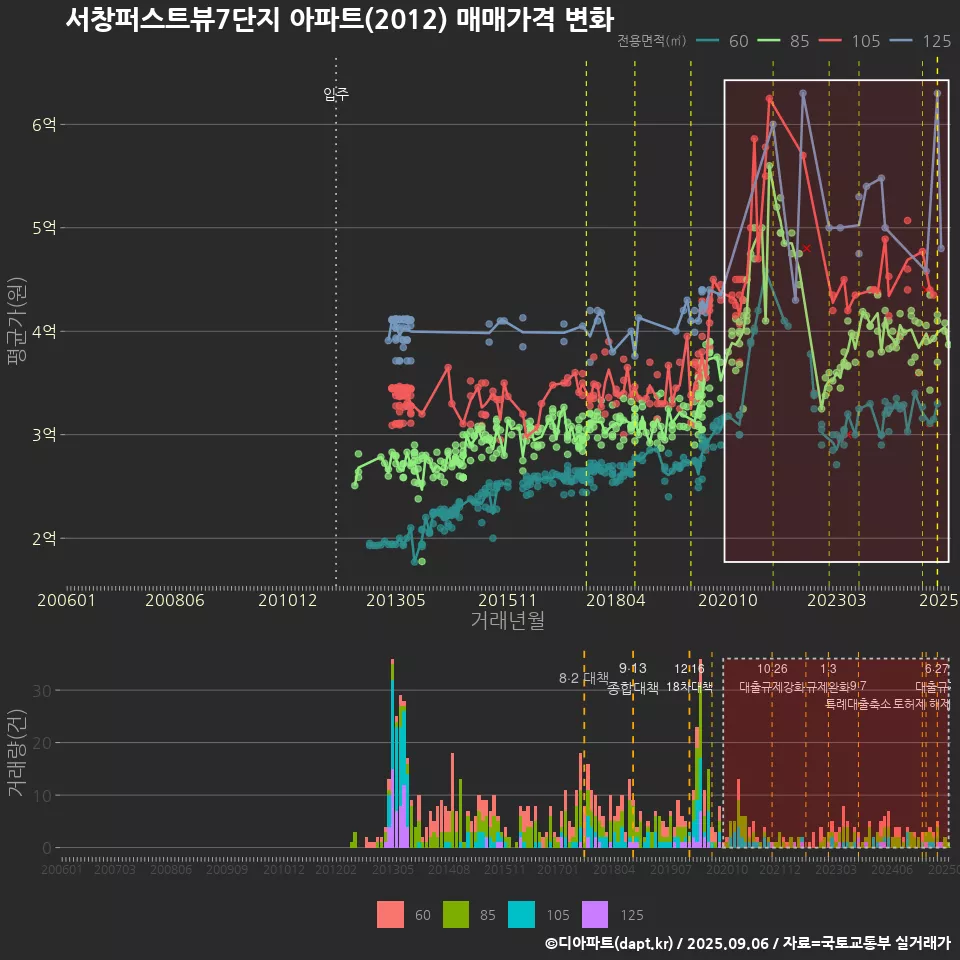Click the 12·16 18차대책 policy label
Image resolution: width=960 pixels, height=960 pixels.
[x=689, y=678]
